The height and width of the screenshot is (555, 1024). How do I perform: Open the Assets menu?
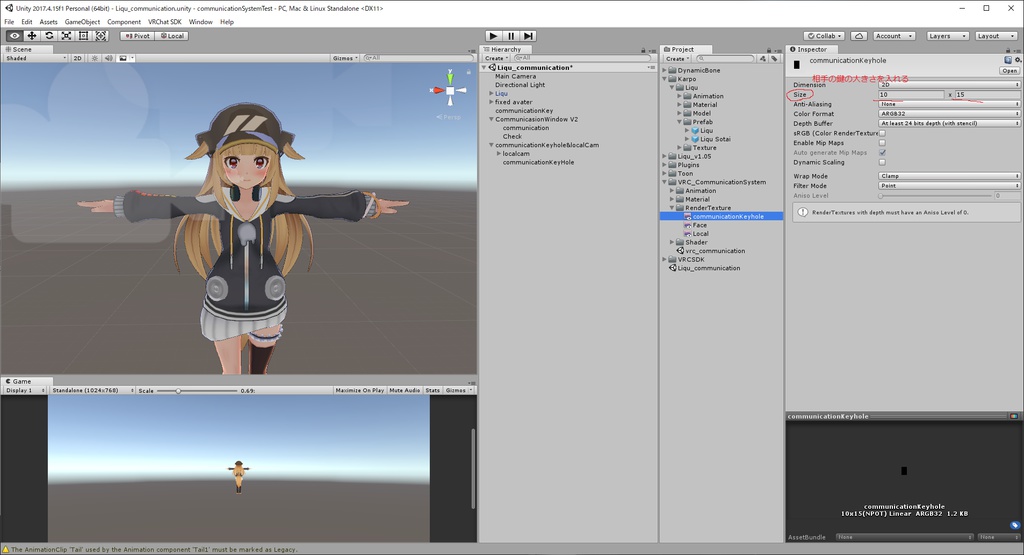tap(48, 22)
